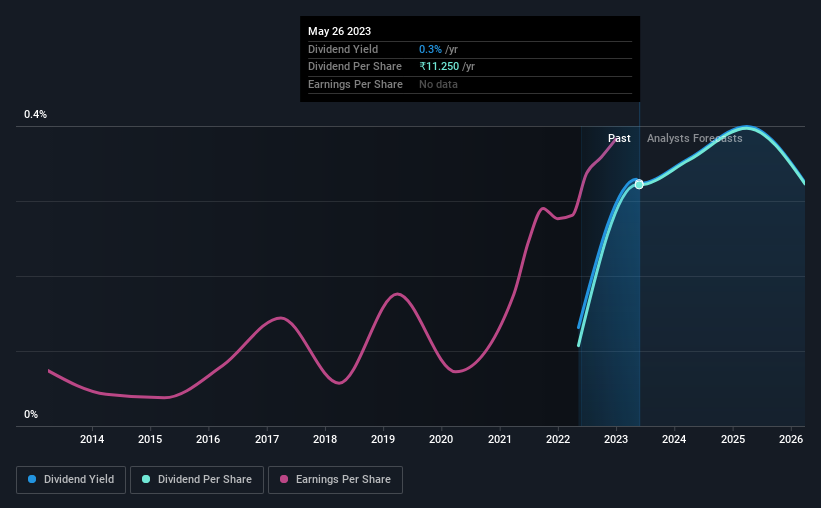Click the 2026 x-axis label

791,439
